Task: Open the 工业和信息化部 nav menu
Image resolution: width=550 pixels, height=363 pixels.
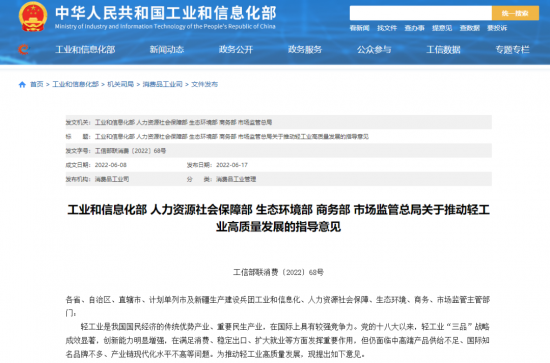Action: tap(85, 49)
